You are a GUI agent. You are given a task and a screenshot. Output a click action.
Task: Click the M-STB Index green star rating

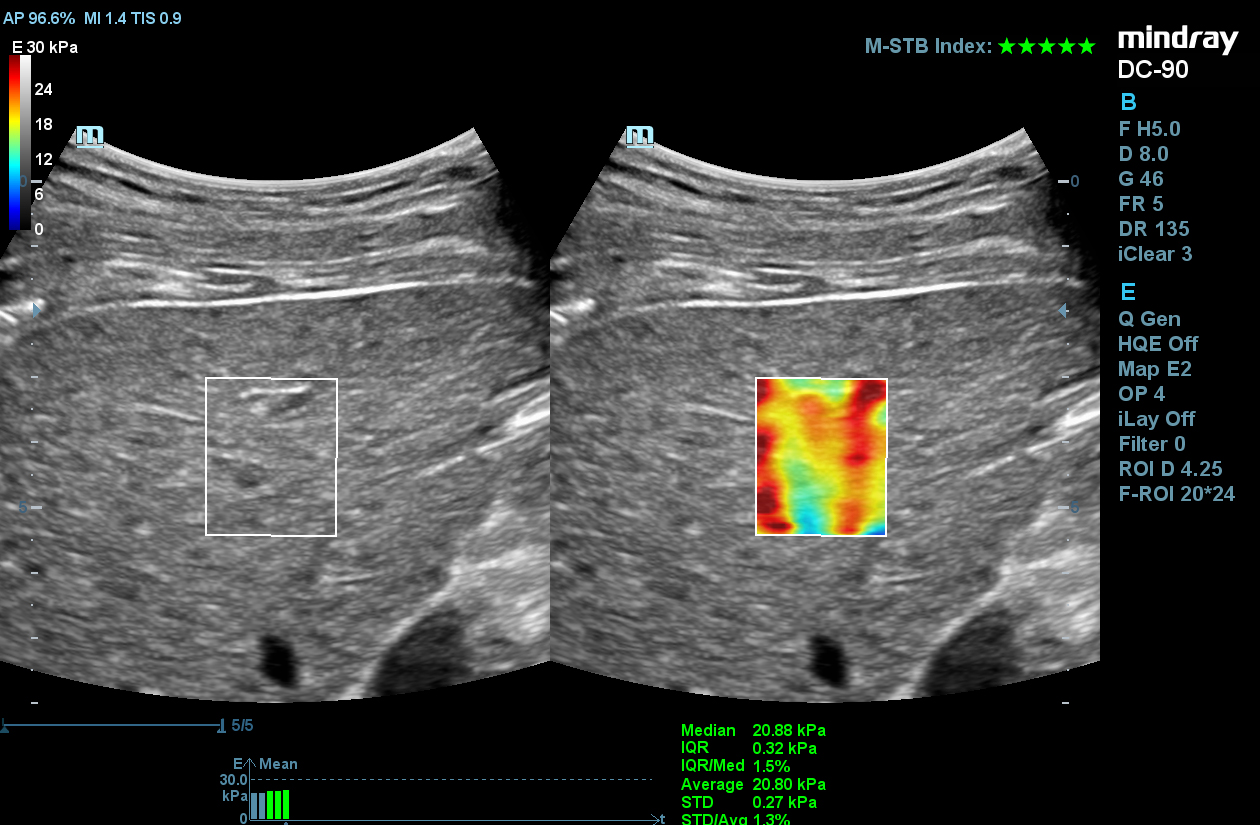[x=1047, y=46]
